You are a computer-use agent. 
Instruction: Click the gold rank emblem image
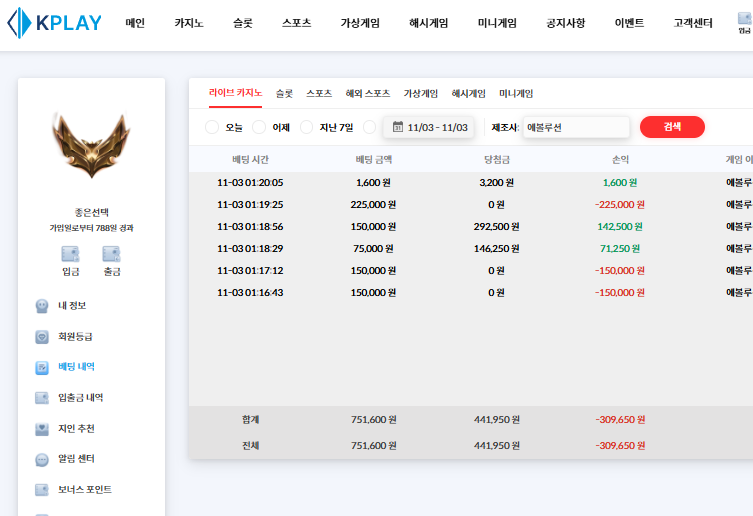tap(91, 145)
